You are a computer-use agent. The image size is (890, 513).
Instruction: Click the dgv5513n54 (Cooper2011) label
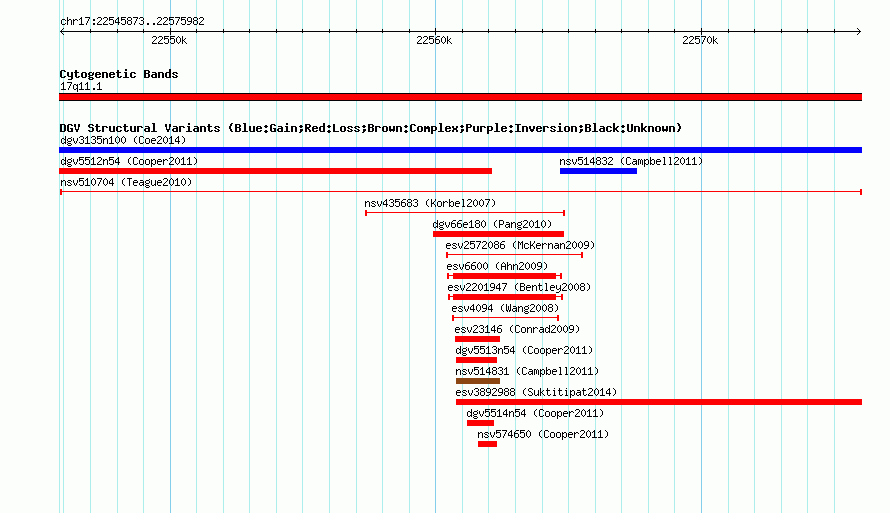[x=524, y=350]
